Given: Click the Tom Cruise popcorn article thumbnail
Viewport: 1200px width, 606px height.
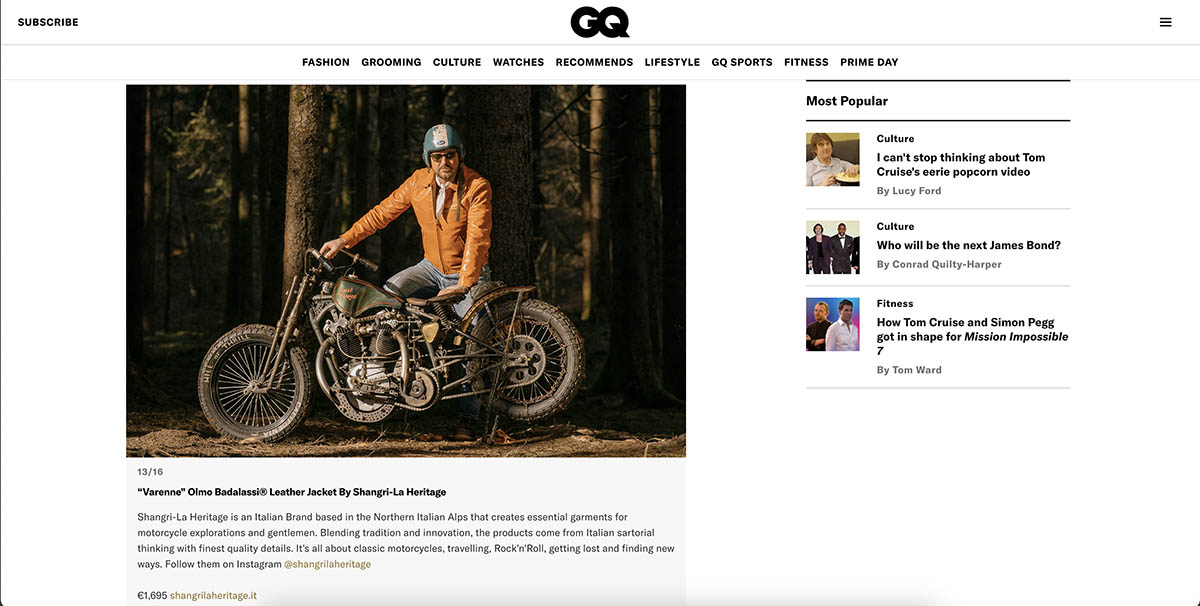Looking at the screenshot, I should 833,159.
